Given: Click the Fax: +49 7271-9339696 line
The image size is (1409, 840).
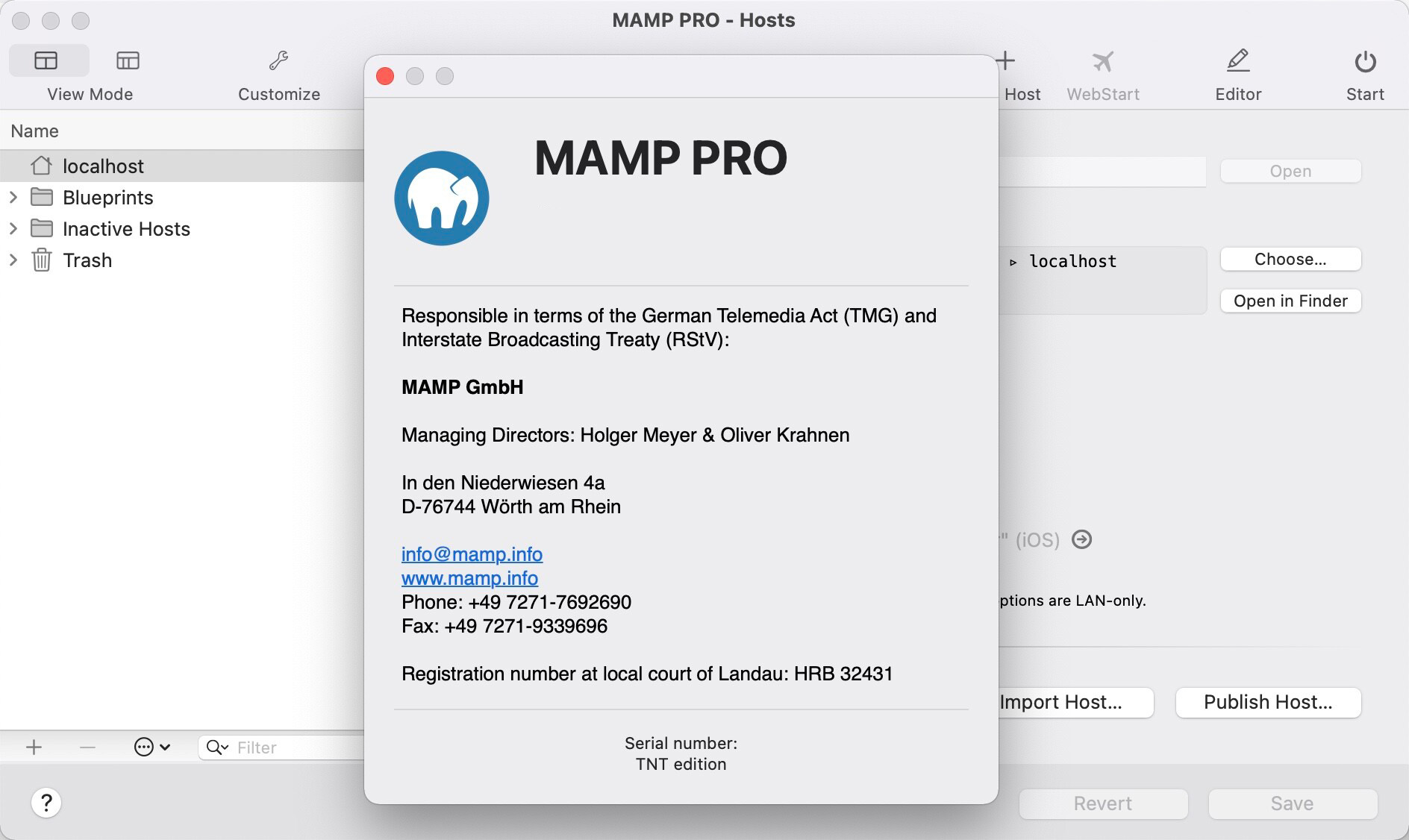Looking at the screenshot, I should (x=504, y=626).
